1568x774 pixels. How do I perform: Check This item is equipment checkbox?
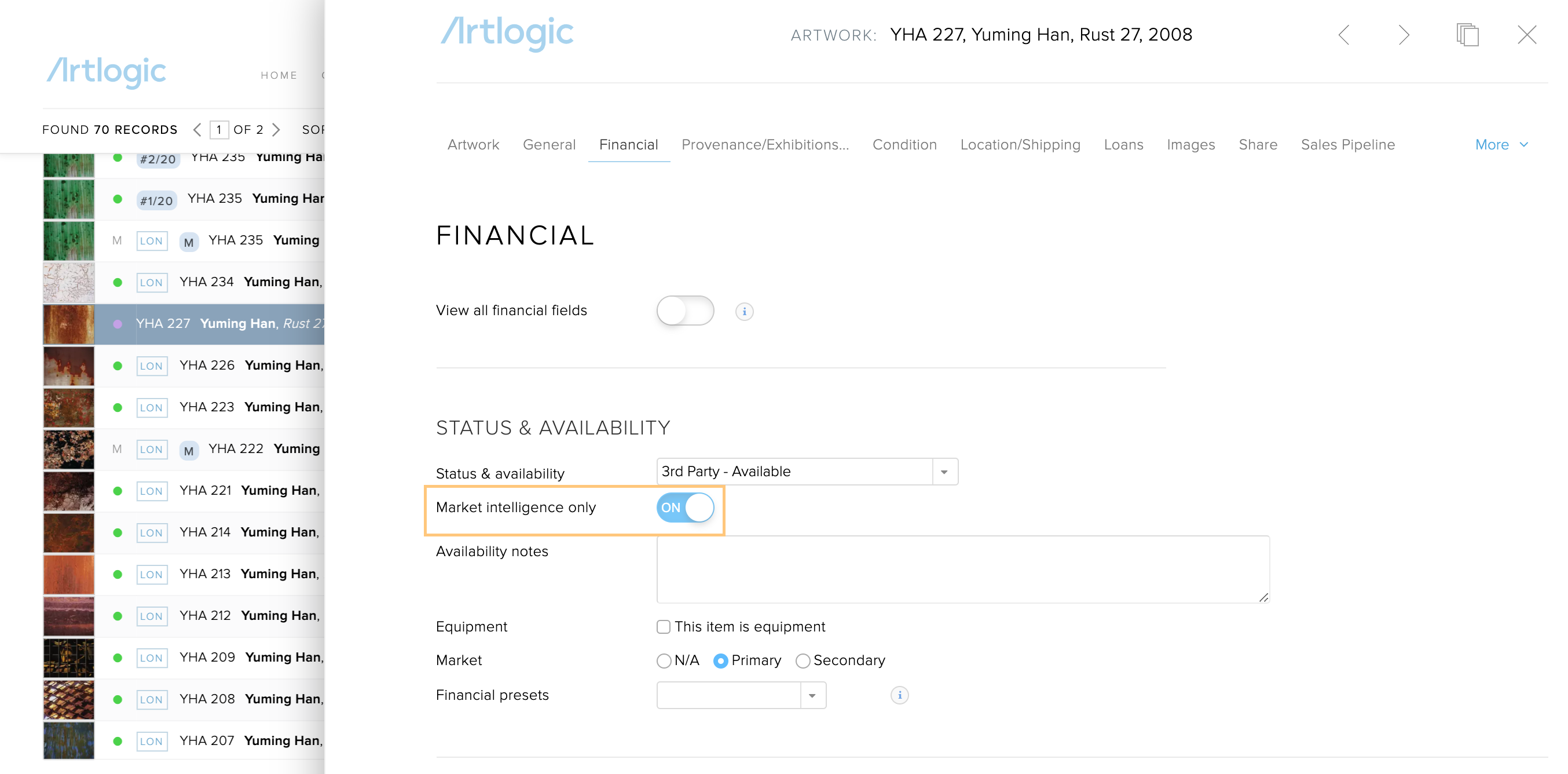(664, 627)
